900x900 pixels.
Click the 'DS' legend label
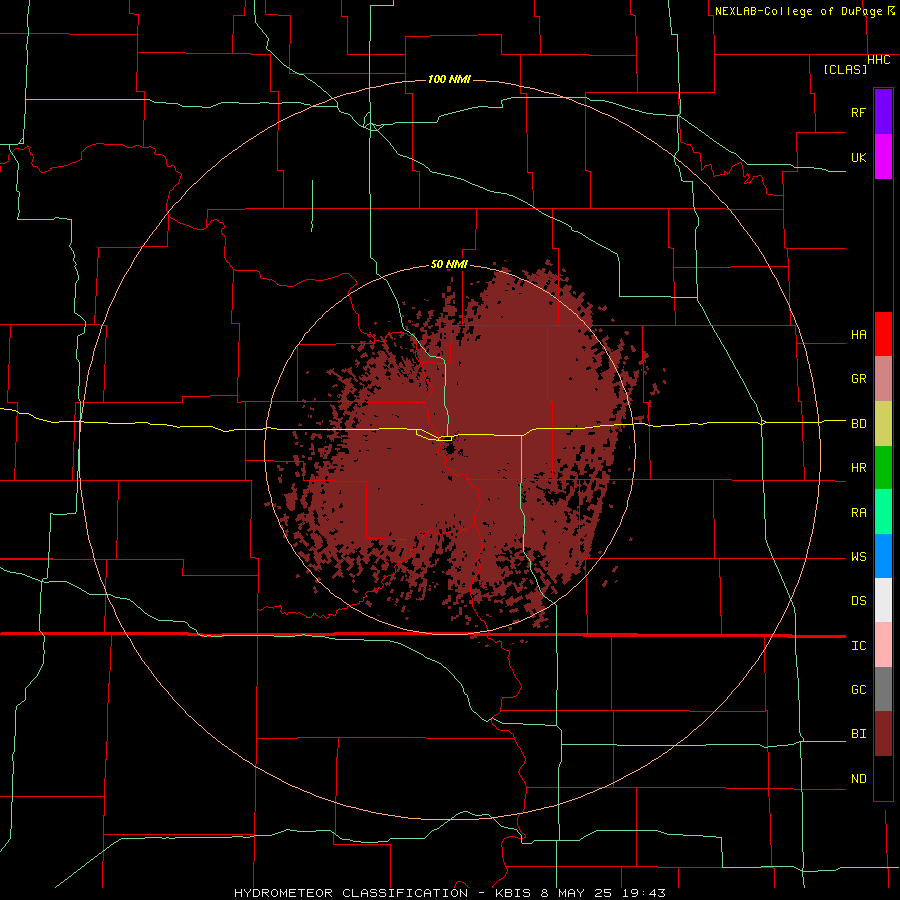click(858, 601)
